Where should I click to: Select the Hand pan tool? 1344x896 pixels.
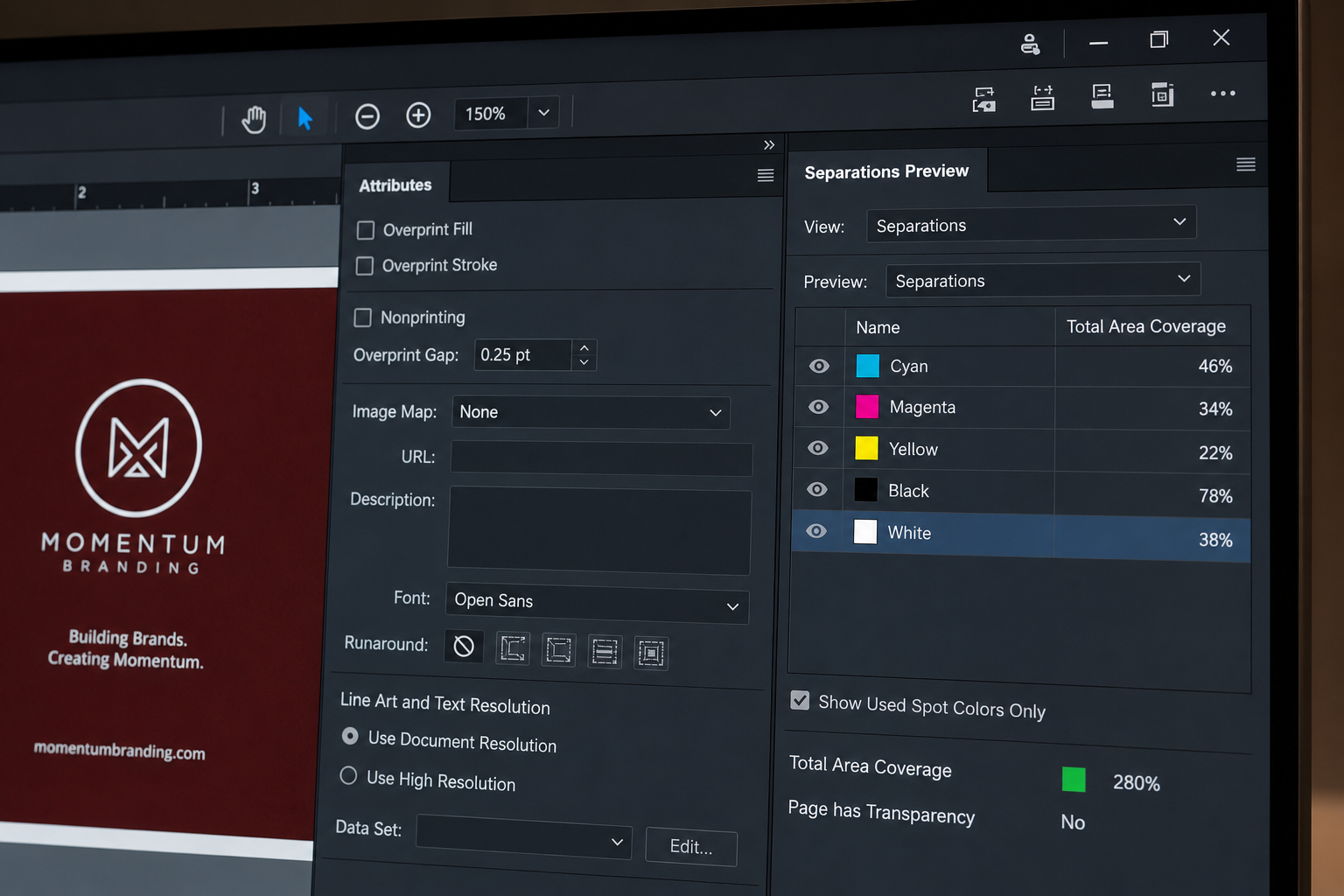pyautogui.click(x=254, y=119)
